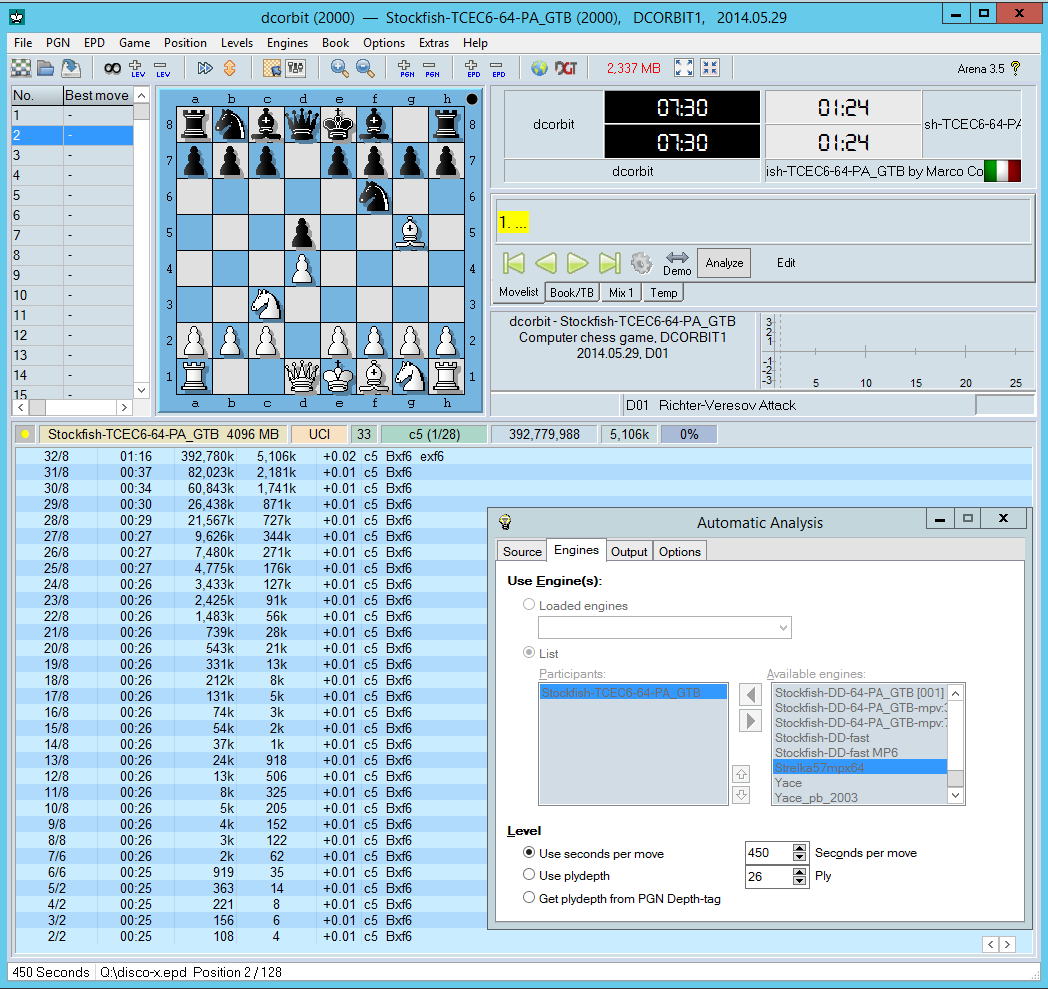
Task: Click the yellow question mark help icon
Action: point(1016,68)
